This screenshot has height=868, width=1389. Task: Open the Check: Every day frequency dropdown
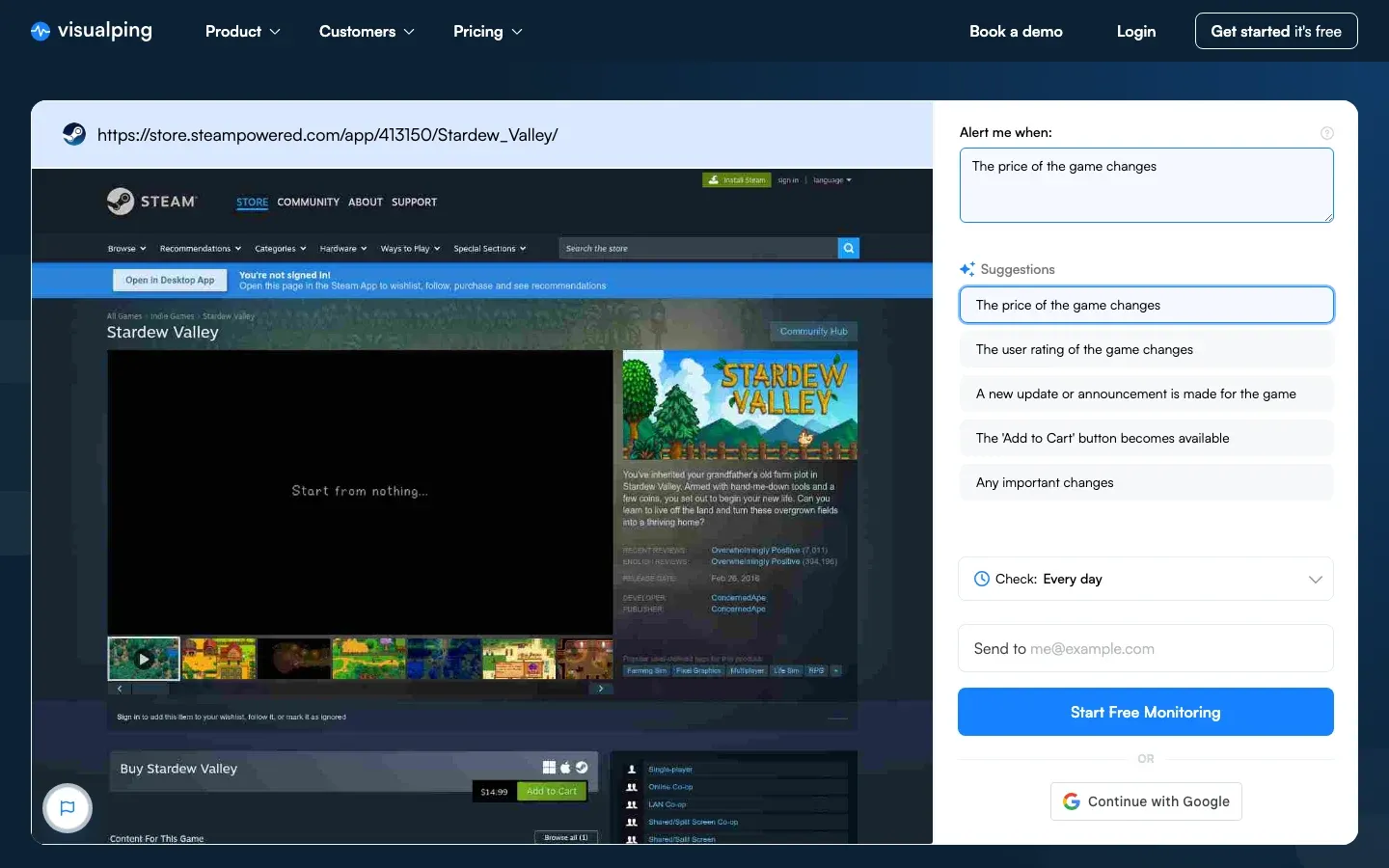tap(1146, 579)
